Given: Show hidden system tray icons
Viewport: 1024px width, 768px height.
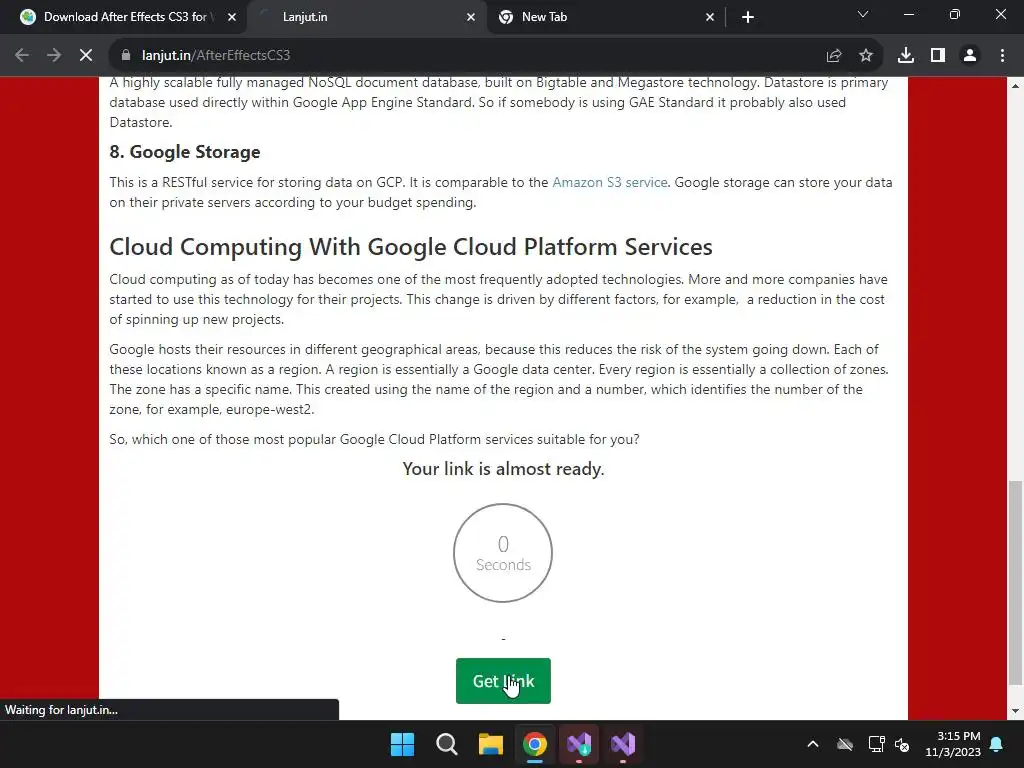Looking at the screenshot, I should [x=813, y=744].
